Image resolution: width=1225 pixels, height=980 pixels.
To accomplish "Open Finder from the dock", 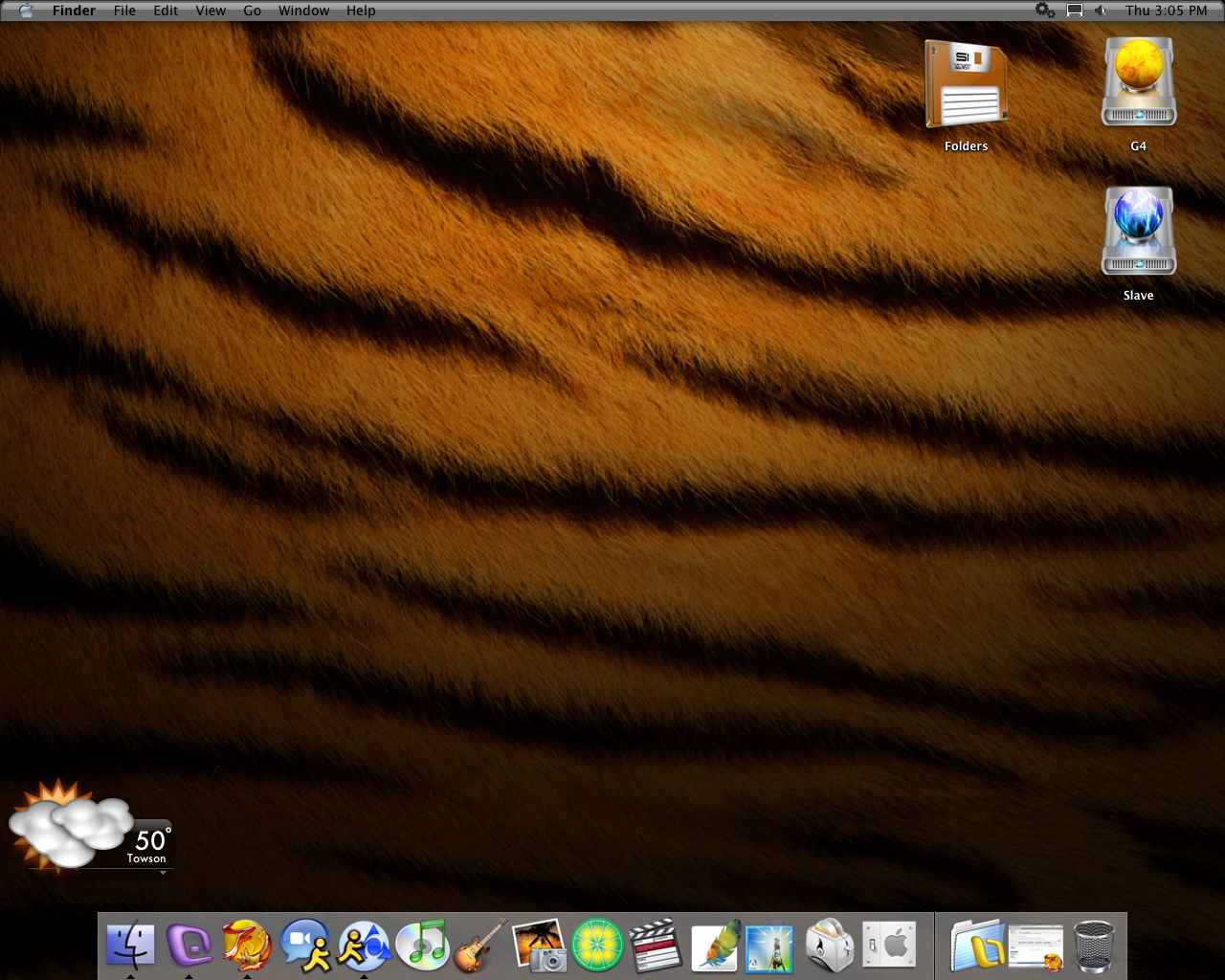I will pos(130,945).
